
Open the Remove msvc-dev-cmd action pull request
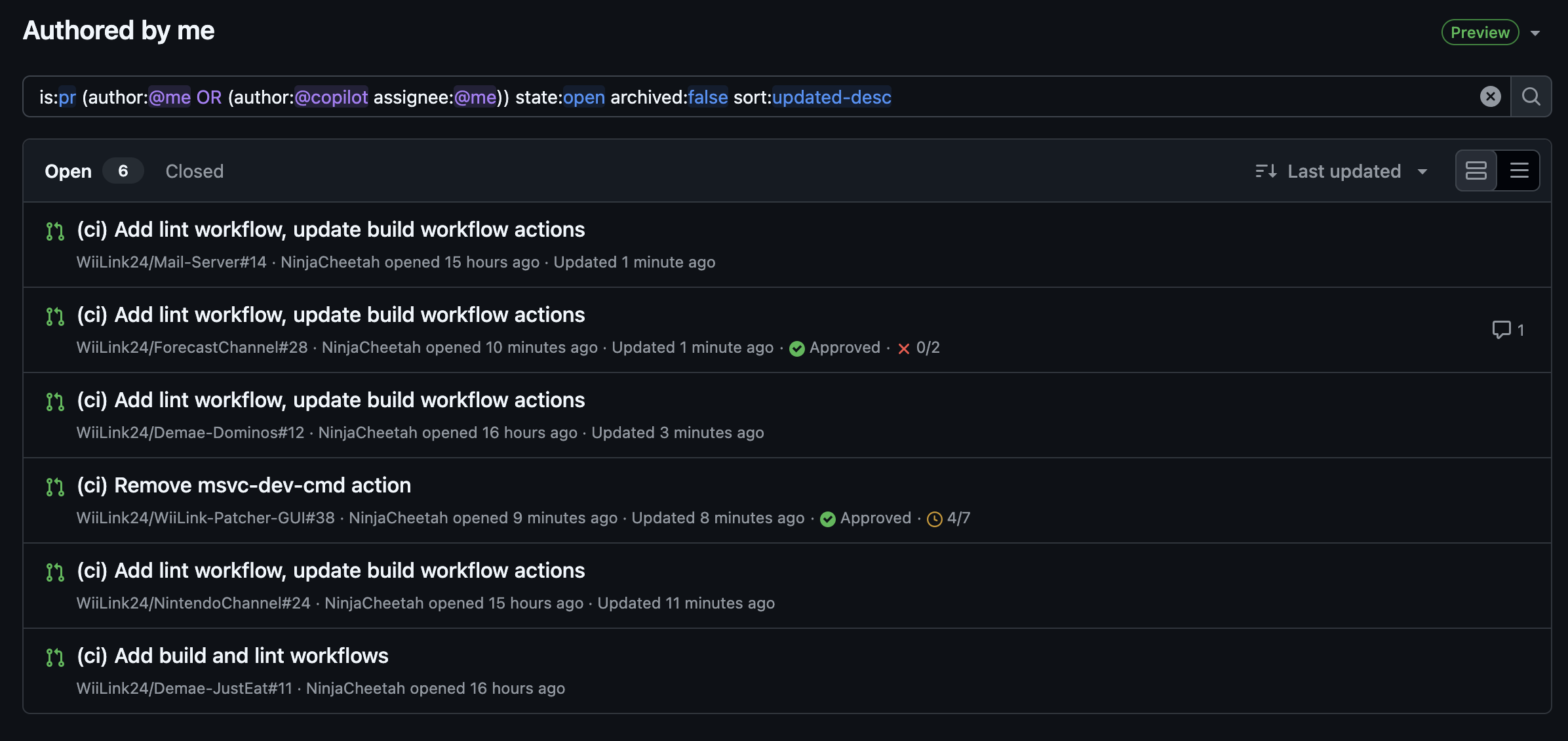[x=244, y=485]
